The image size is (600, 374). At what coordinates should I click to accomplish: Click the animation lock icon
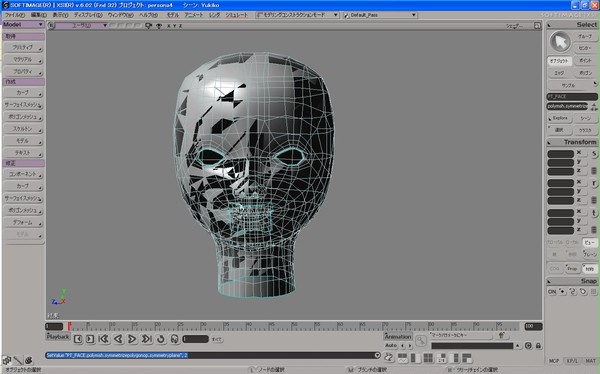[x=538, y=346]
